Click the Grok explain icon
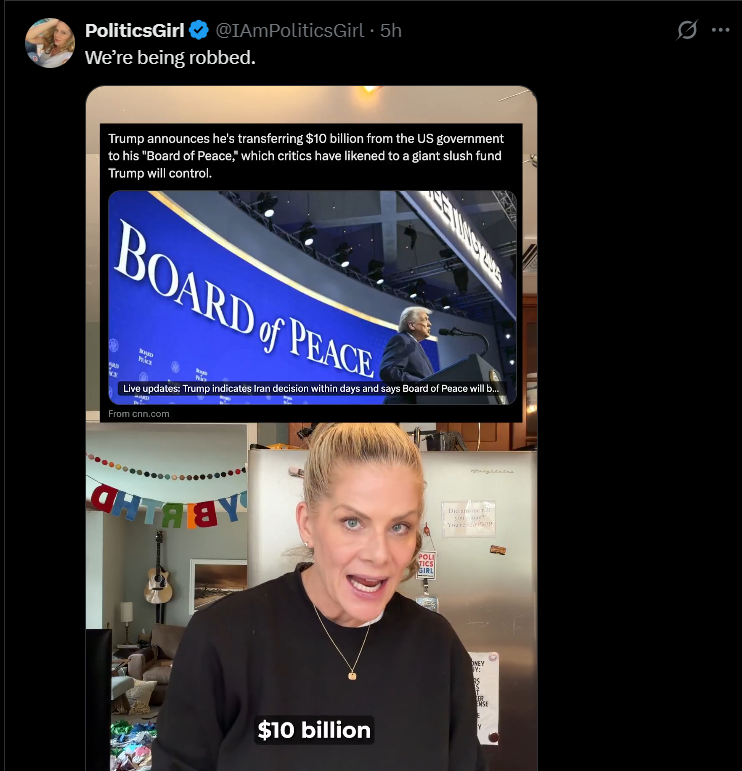Screen dimensions: 742x771 pyautogui.click(x=686, y=30)
